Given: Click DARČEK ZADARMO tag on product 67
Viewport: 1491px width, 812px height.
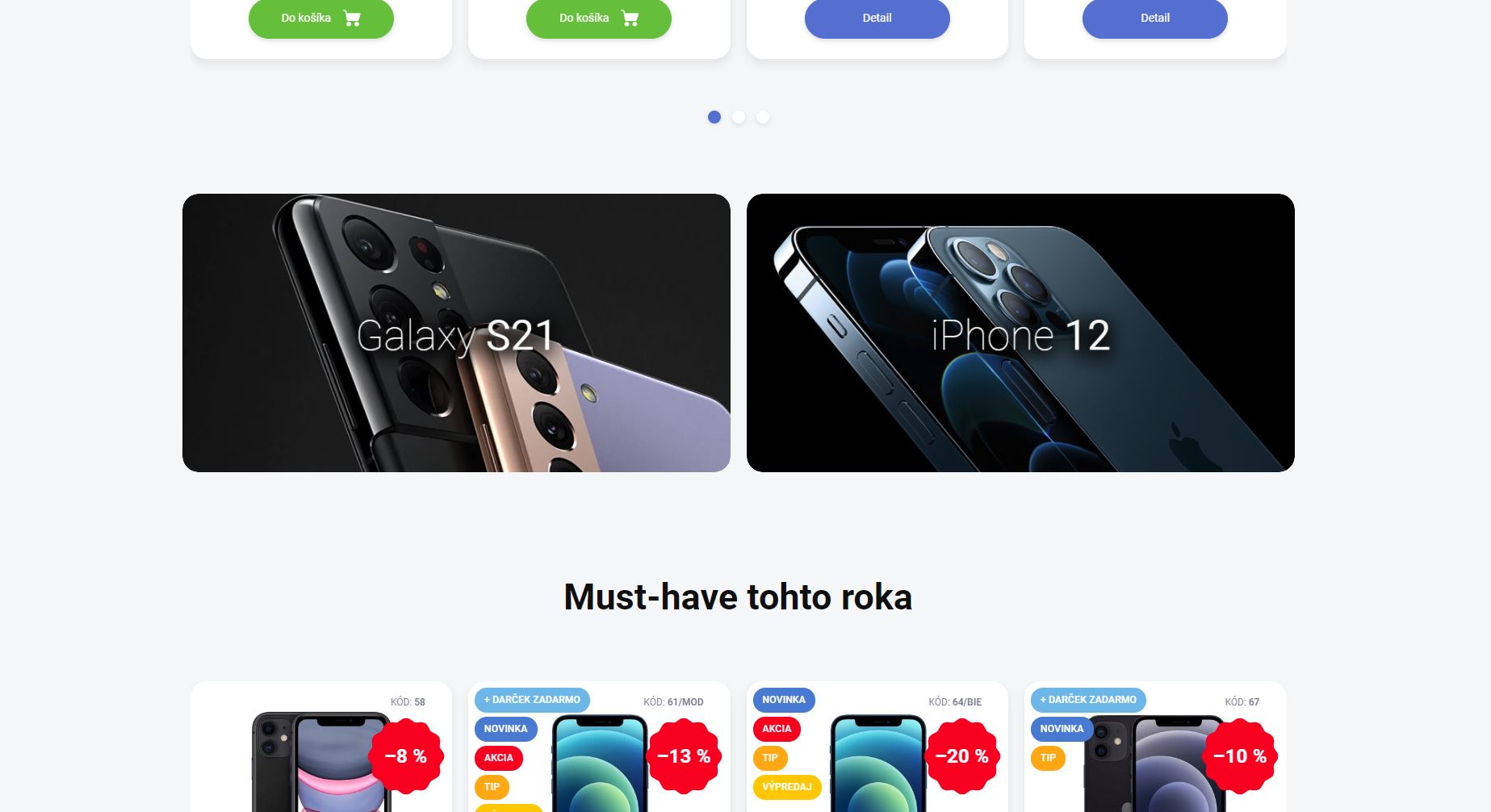Looking at the screenshot, I should click(x=1088, y=700).
